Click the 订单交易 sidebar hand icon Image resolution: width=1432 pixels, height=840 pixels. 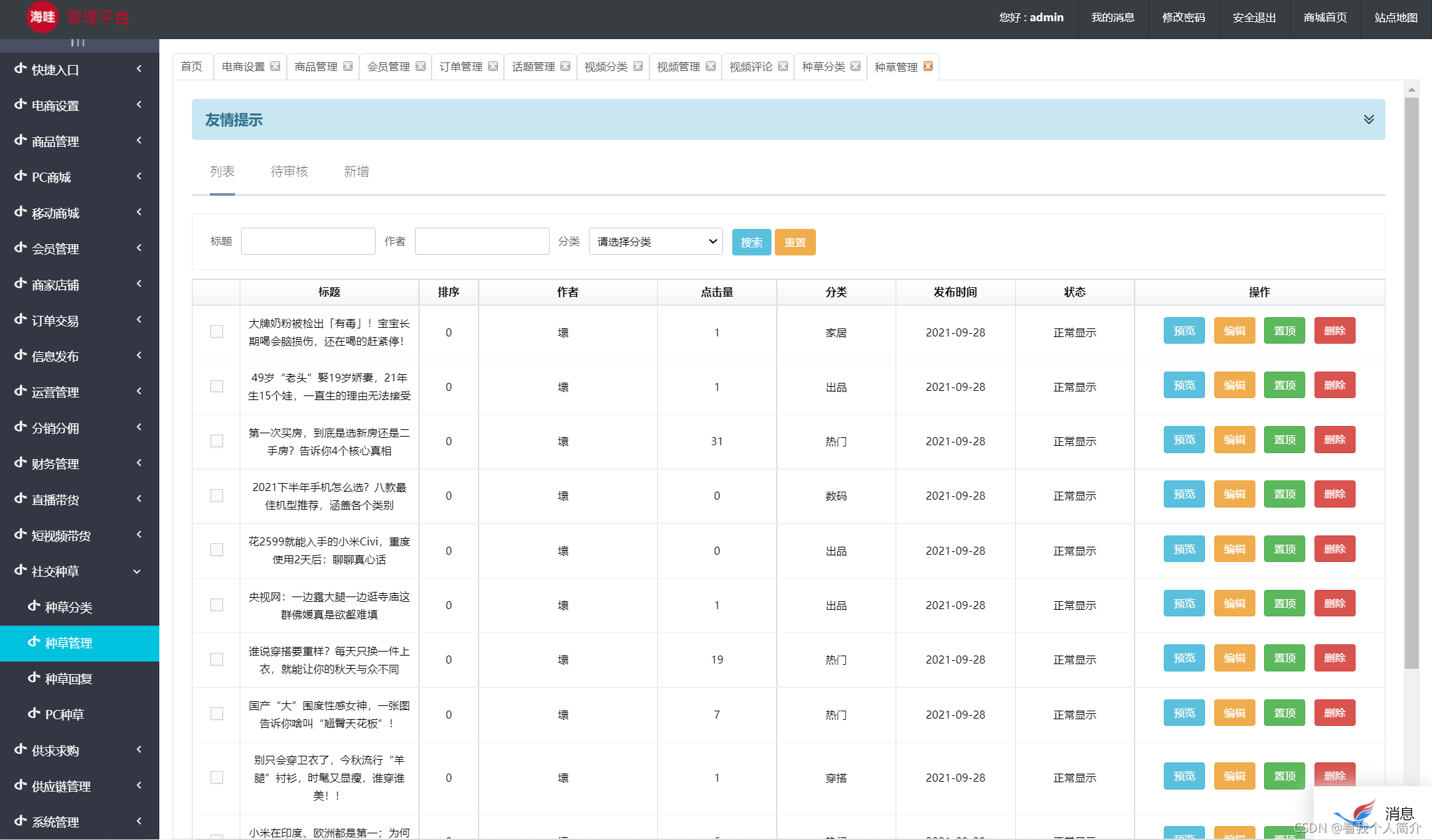(21, 319)
